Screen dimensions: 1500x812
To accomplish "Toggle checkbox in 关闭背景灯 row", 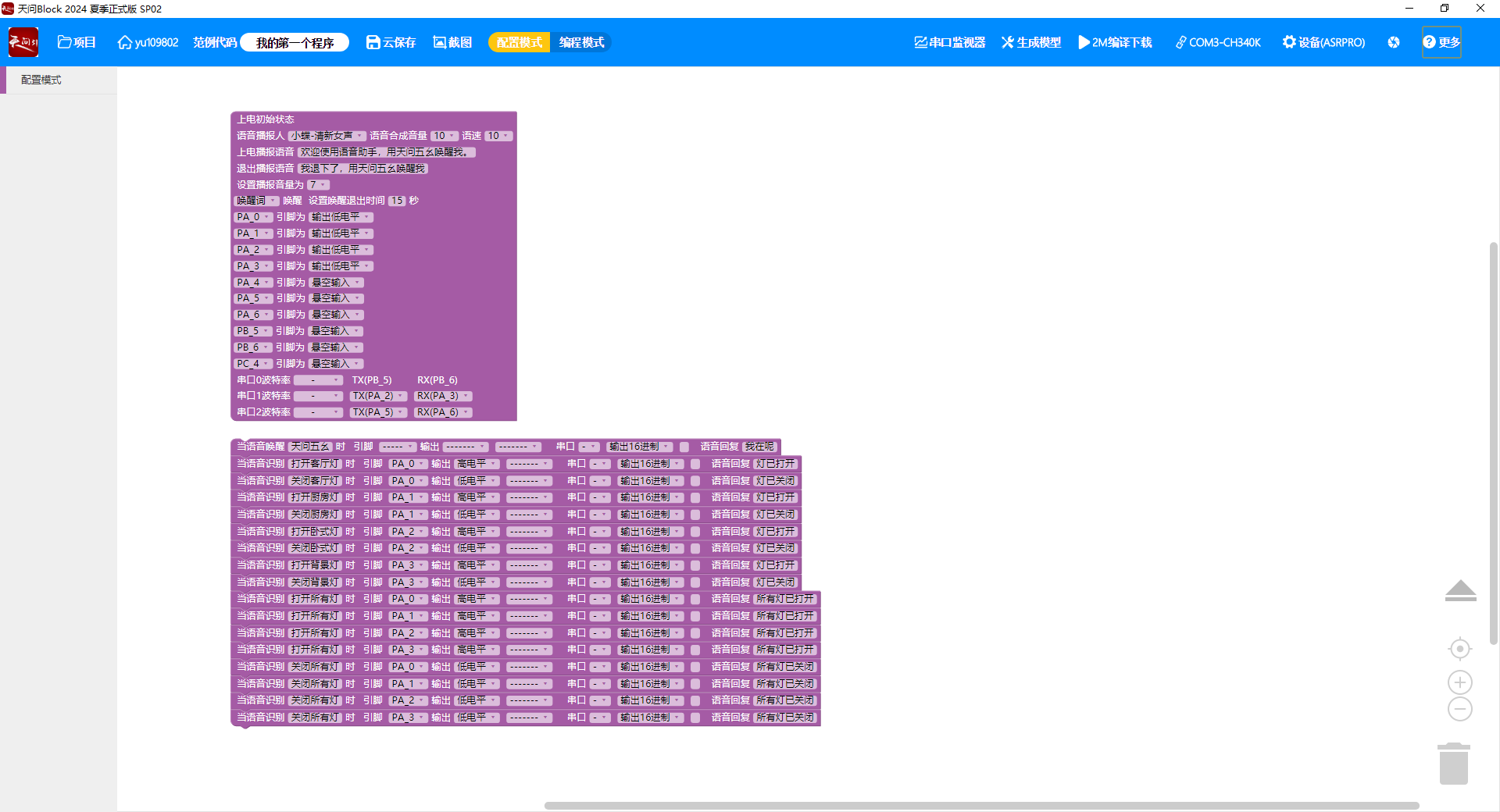I will (695, 582).
